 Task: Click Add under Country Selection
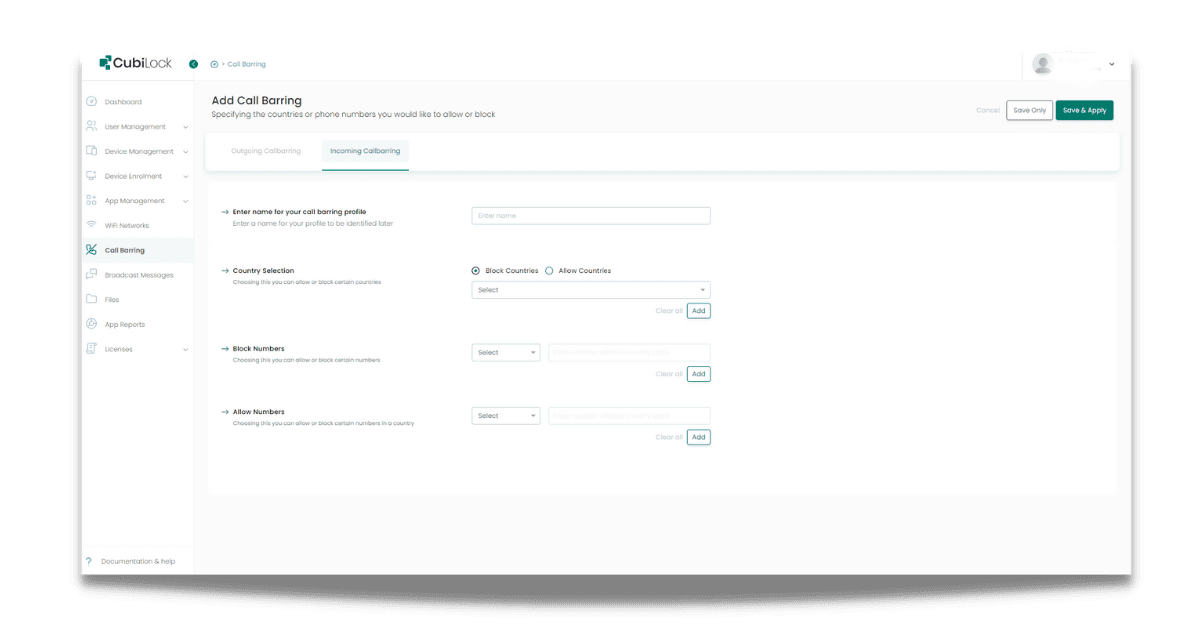tap(699, 311)
